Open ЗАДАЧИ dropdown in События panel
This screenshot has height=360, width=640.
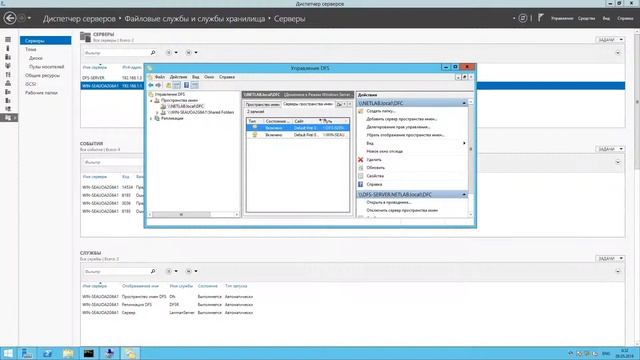click(610, 149)
